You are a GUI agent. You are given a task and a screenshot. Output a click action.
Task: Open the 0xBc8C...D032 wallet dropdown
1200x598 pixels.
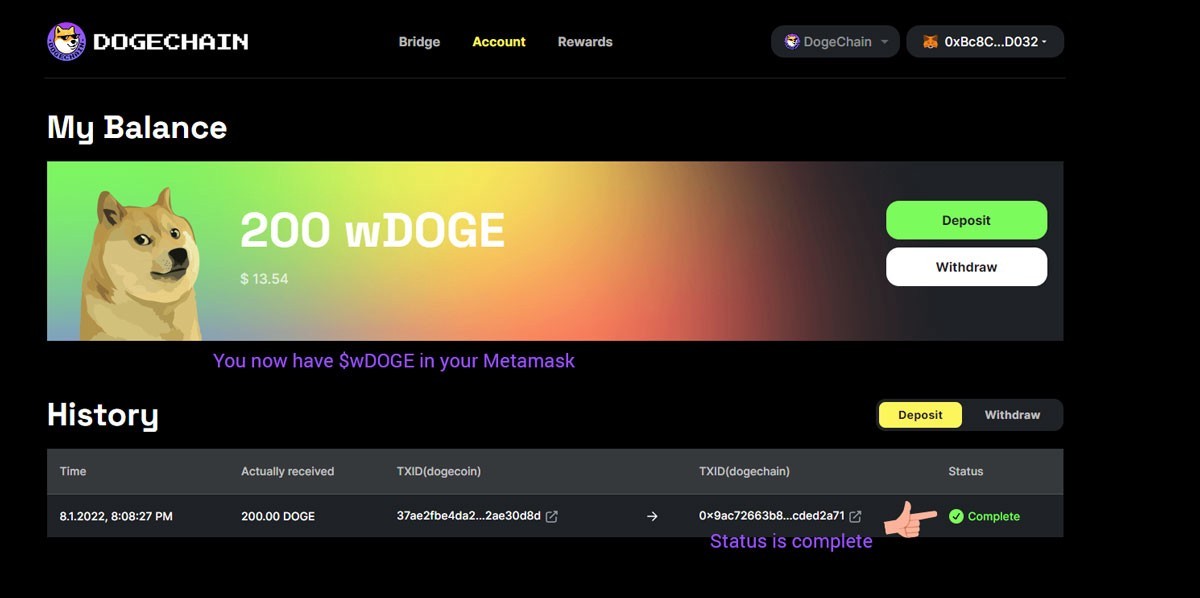tap(985, 42)
